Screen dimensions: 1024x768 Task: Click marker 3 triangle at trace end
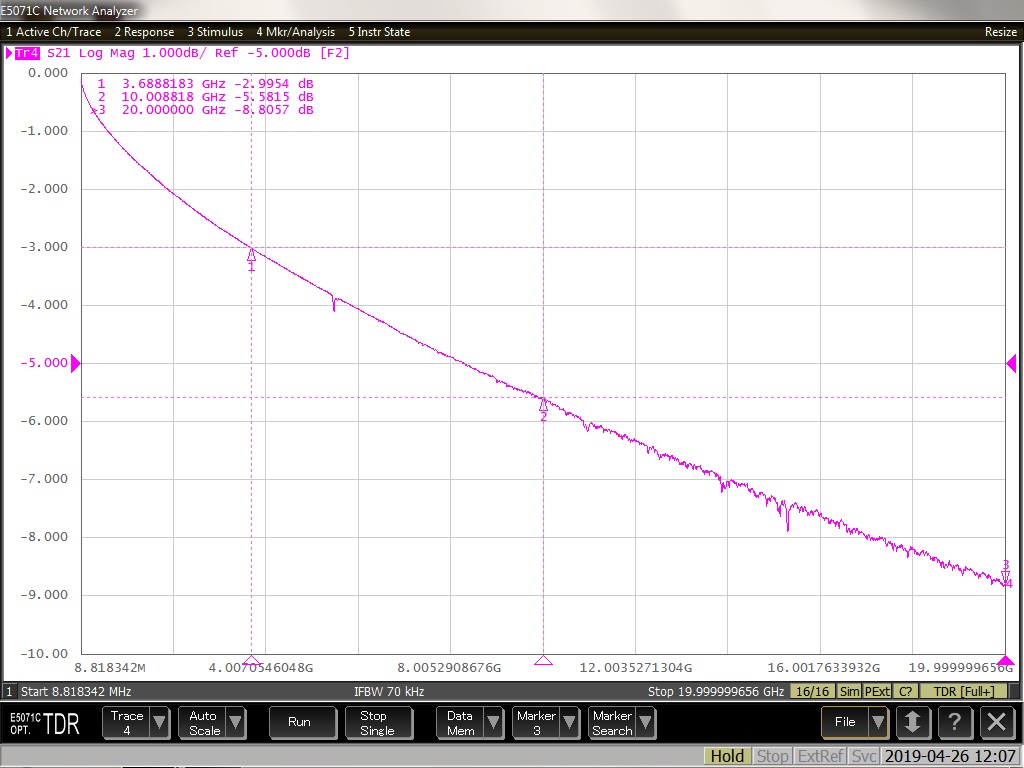(1005, 574)
